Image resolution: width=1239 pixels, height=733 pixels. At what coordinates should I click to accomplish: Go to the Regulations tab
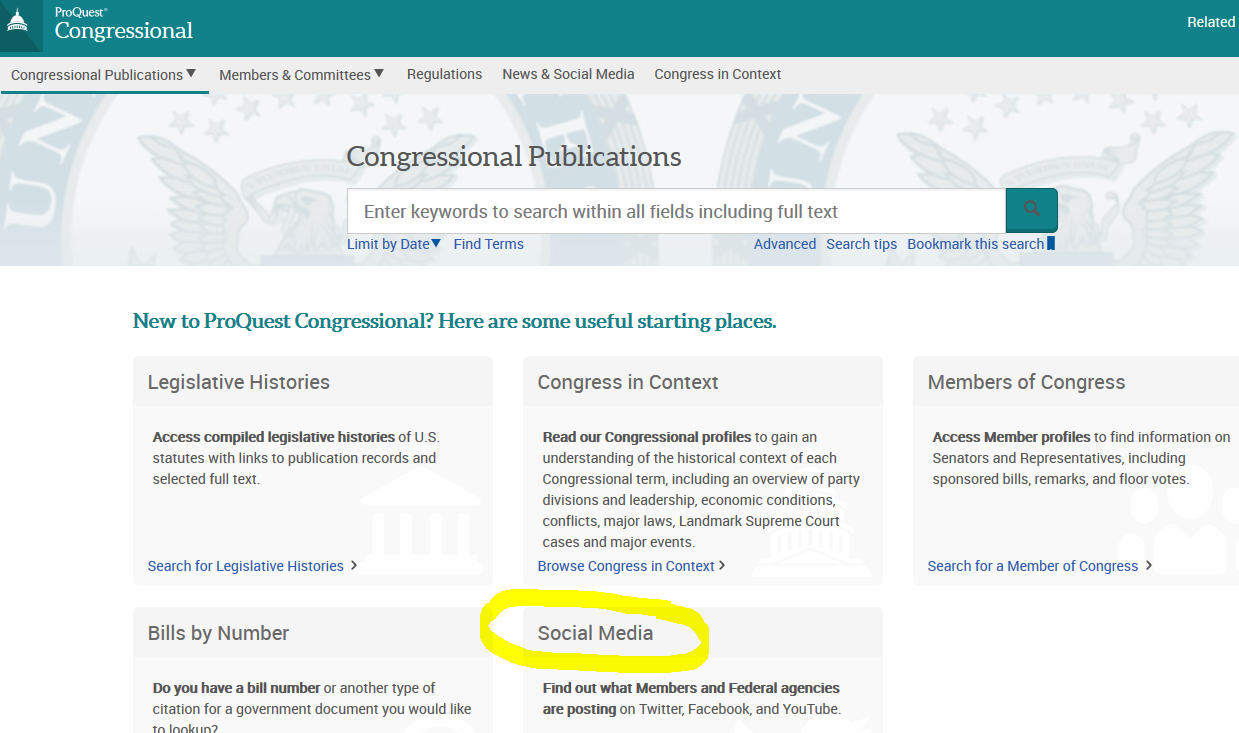tap(444, 75)
